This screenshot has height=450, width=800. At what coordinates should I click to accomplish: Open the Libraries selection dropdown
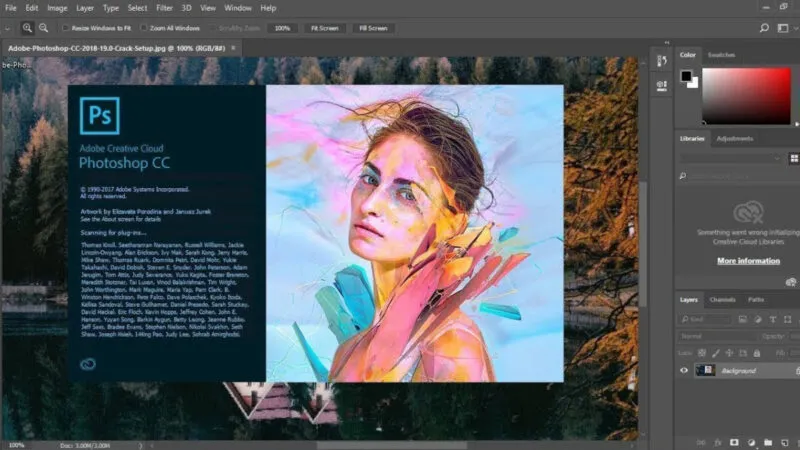(x=731, y=159)
